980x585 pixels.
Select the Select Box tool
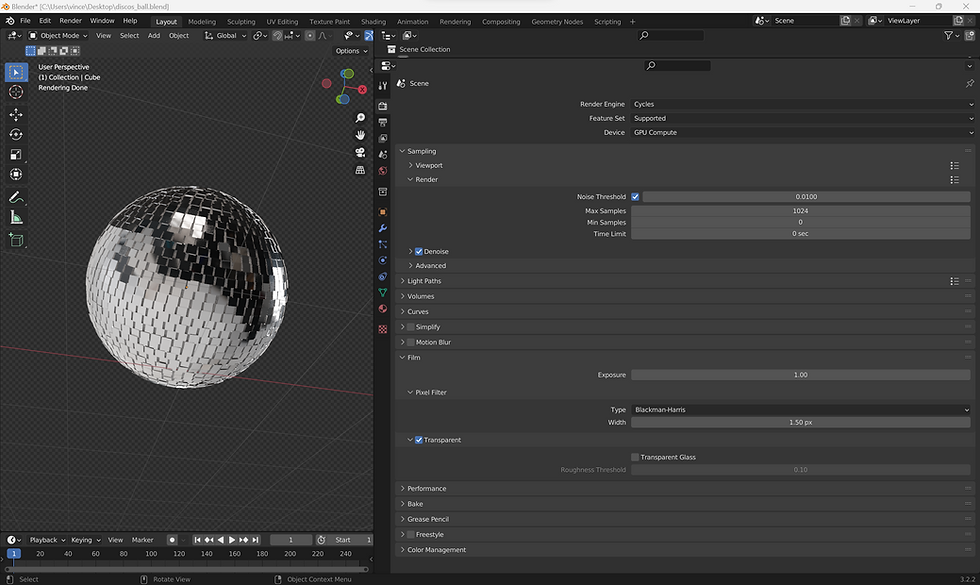pos(16,72)
